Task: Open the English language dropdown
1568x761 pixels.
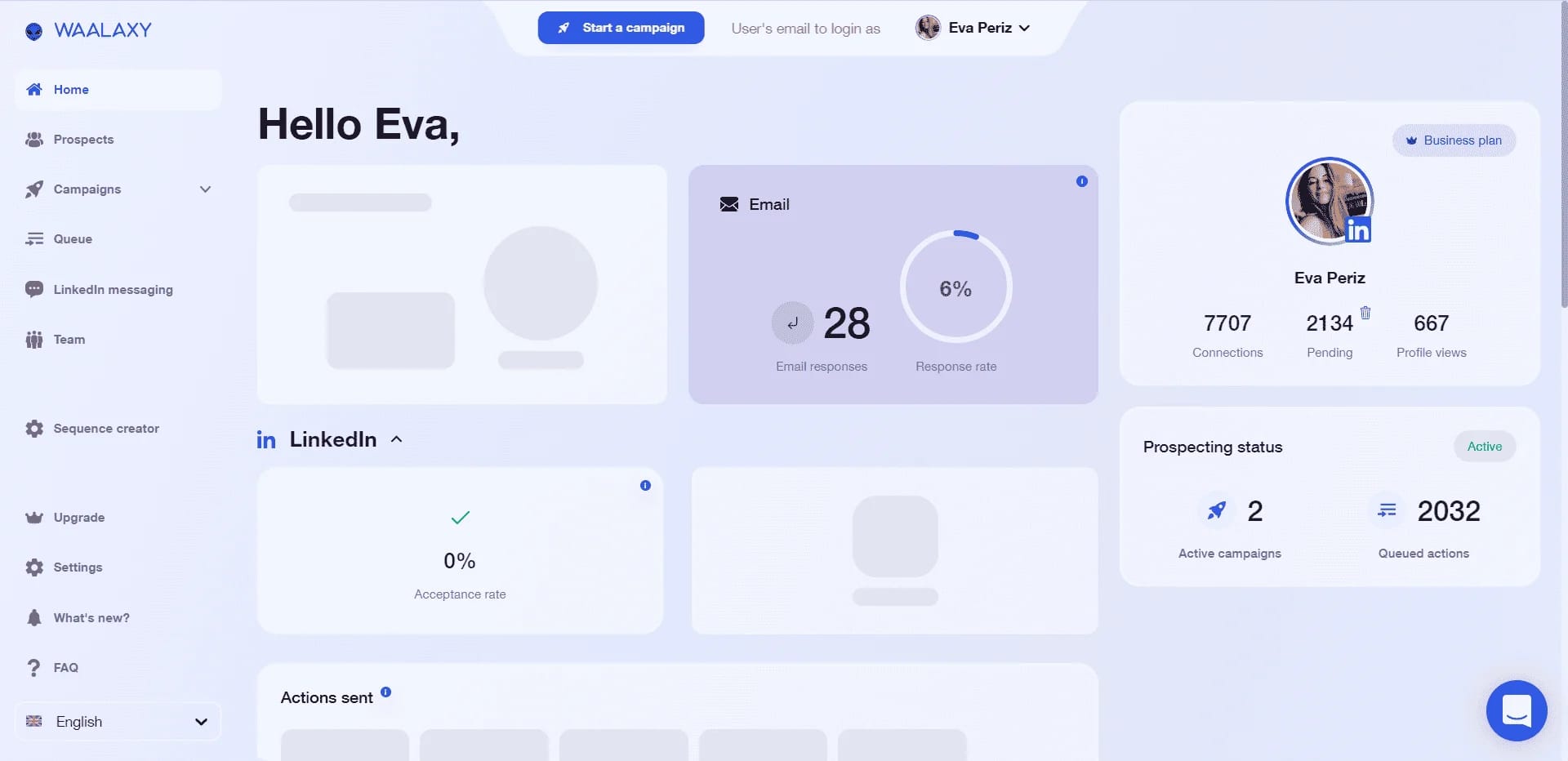Action: coord(118,722)
